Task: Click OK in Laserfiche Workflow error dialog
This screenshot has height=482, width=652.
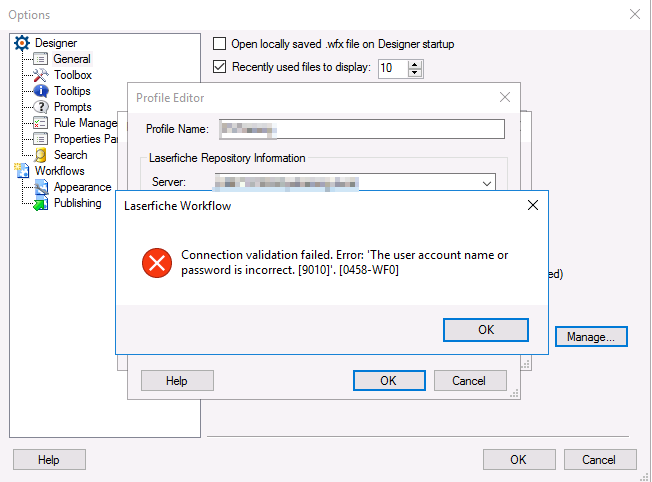Action: [486, 330]
